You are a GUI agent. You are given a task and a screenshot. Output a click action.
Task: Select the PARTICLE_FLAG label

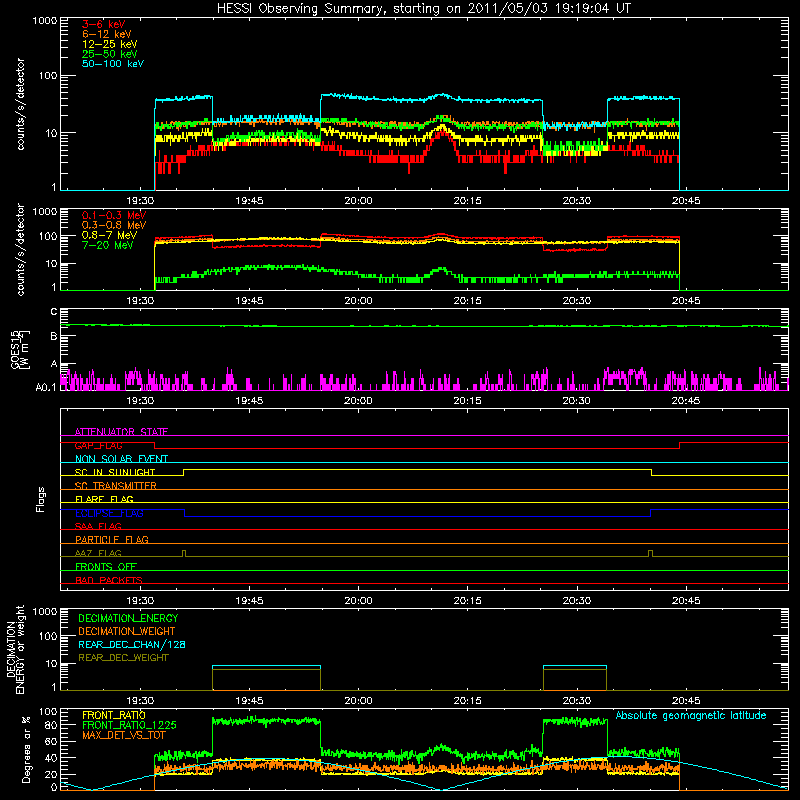click(112, 539)
